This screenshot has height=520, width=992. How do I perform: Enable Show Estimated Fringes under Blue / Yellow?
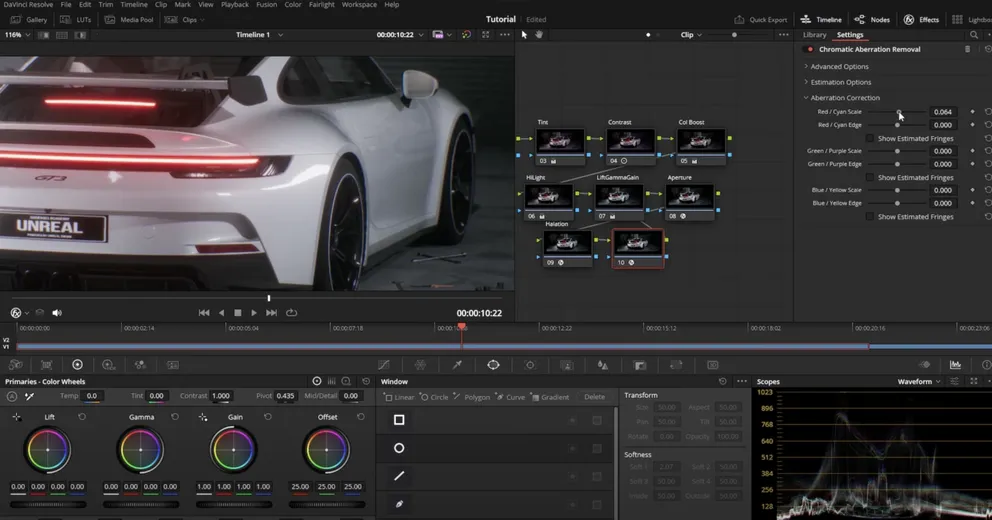(x=870, y=217)
